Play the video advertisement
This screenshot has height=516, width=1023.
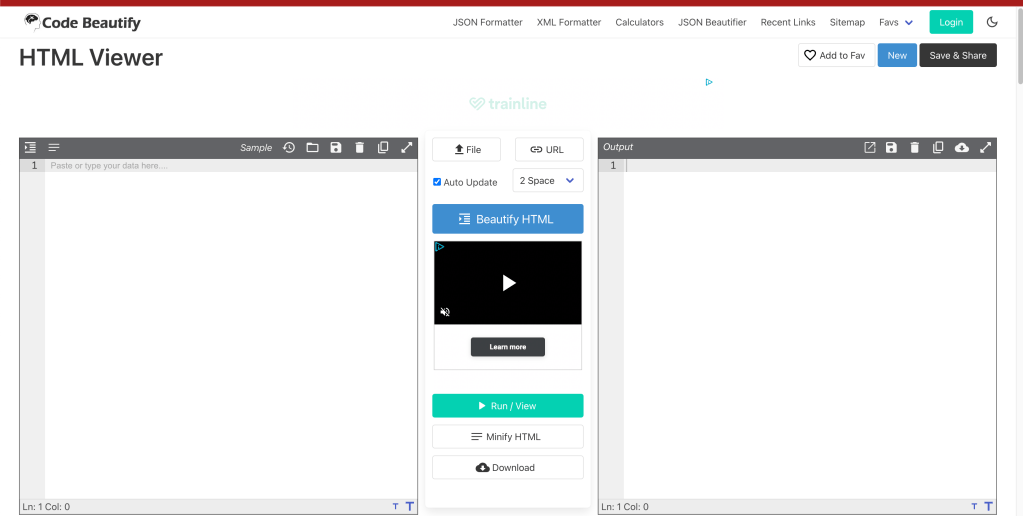point(509,282)
